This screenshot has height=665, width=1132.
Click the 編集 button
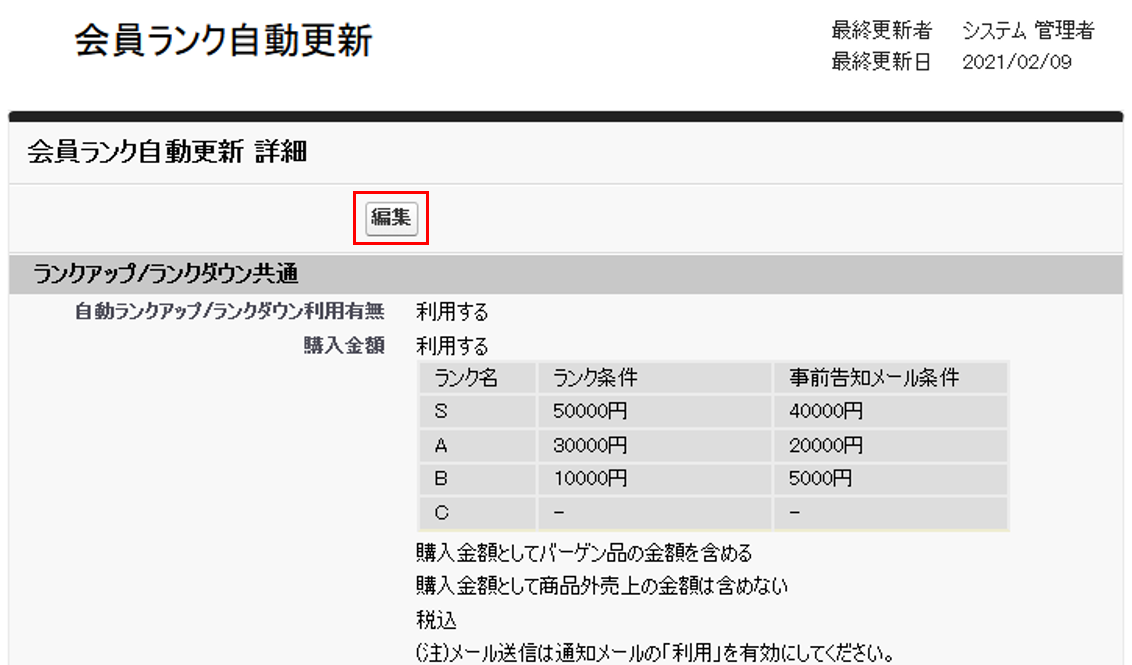(x=391, y=218)
